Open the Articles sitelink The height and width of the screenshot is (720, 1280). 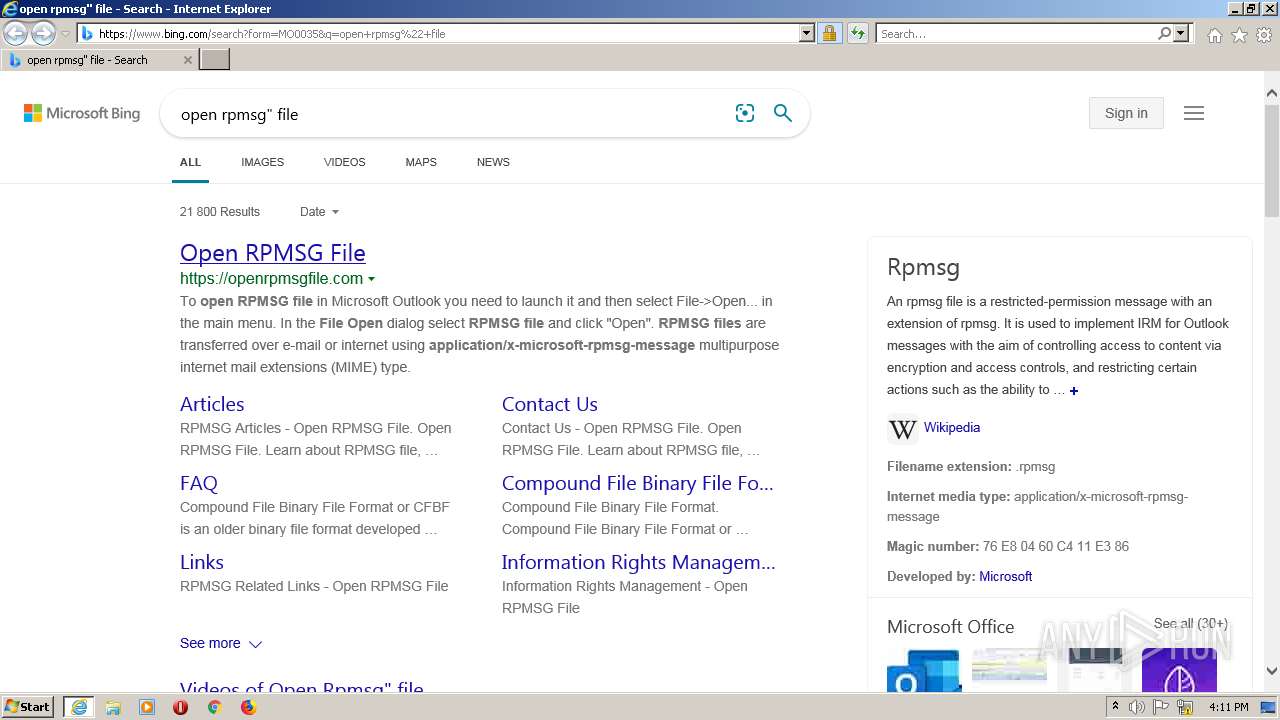212,404
